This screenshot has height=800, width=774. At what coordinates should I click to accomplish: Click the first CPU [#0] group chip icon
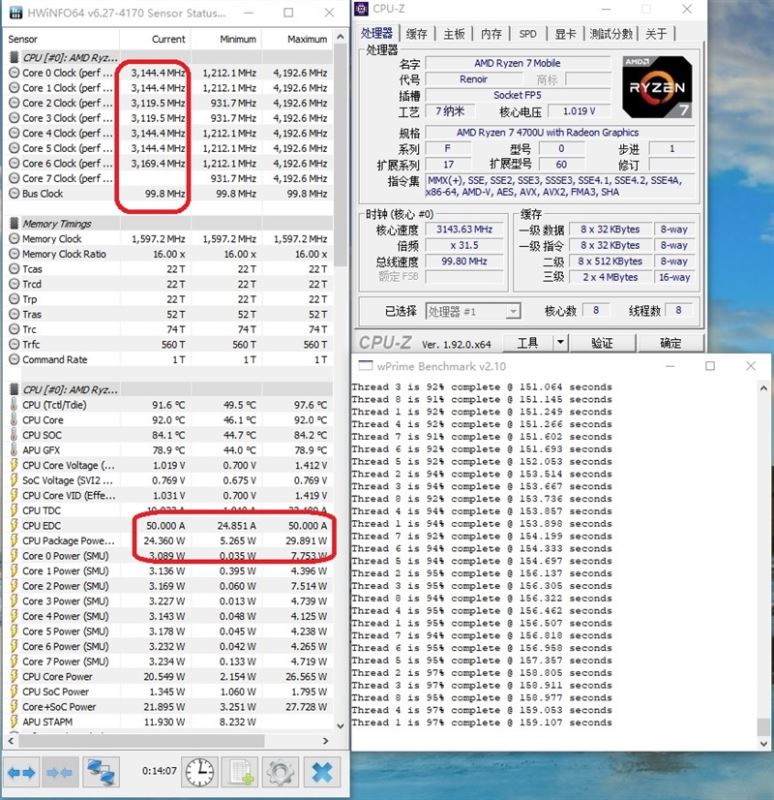click(14, 57)
